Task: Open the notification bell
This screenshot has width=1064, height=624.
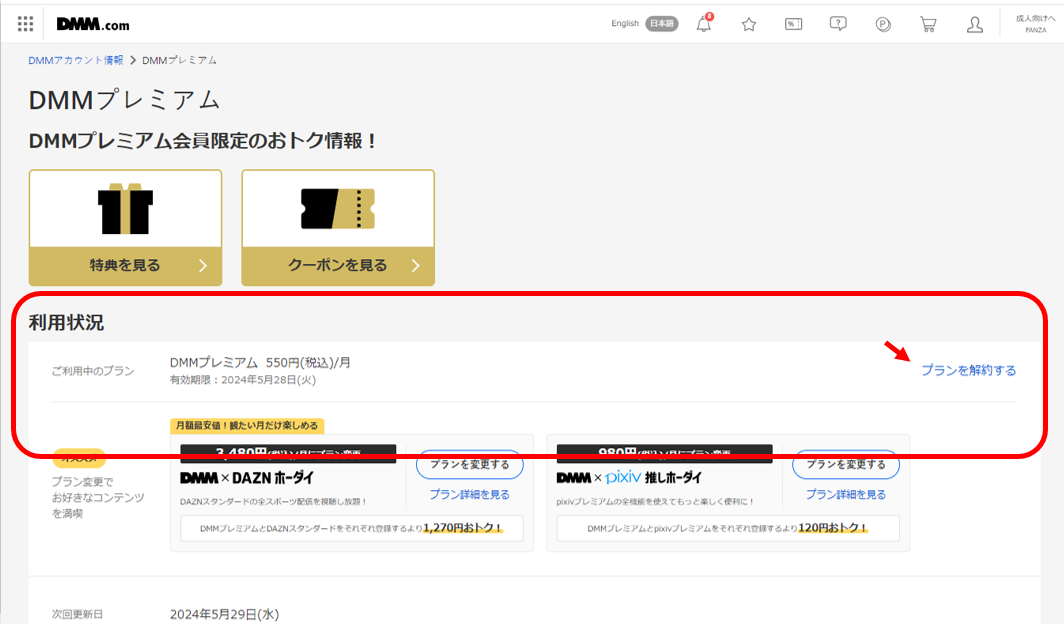Action: (x=704, y=24)
